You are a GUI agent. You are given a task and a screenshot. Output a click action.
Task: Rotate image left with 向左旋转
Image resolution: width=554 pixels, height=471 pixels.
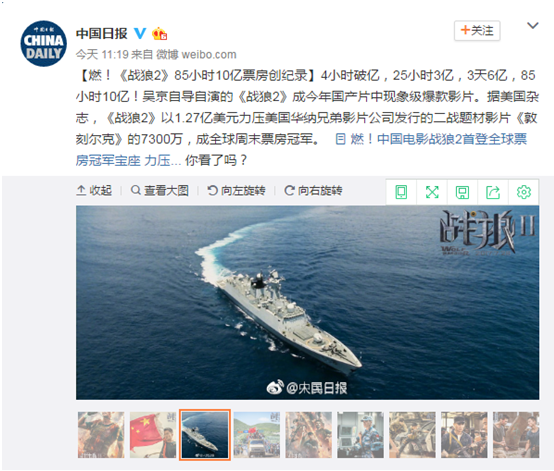point(236,190)
